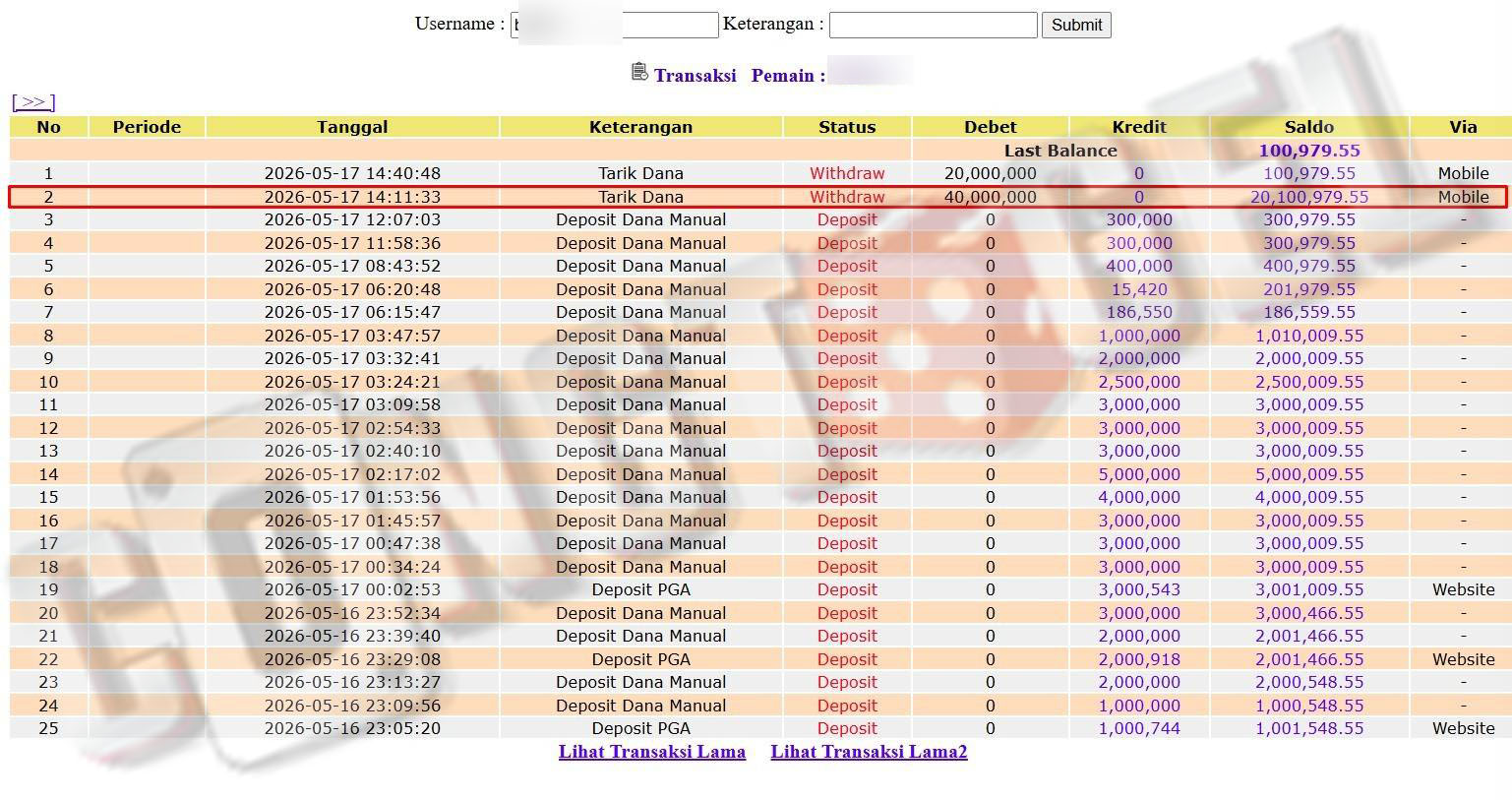Image resolution: width=1512 pixels, height=800 pixels.
Task: Click Tarik Dana in the 14:11:33 row
Action: click(x=640, y=197)
